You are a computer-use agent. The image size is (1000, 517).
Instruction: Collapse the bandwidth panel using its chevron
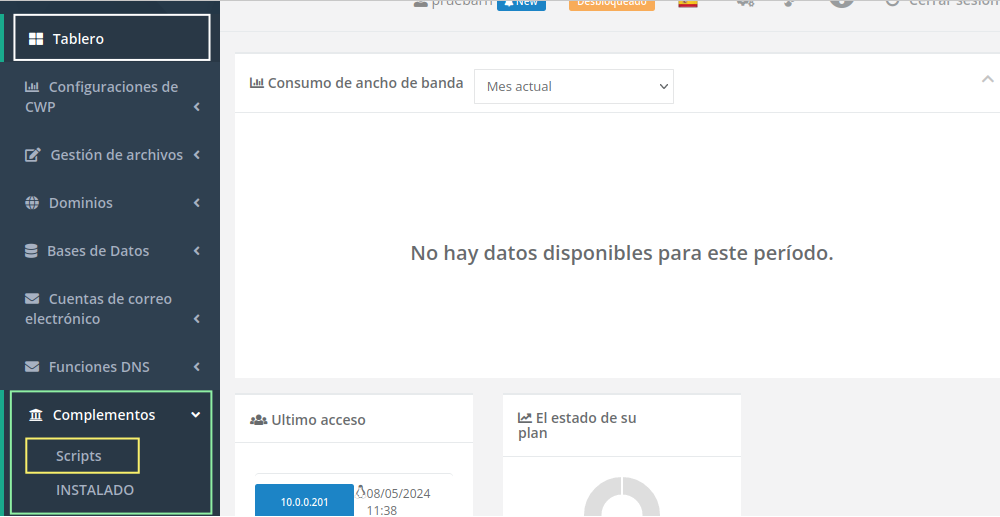coord(987,80)
